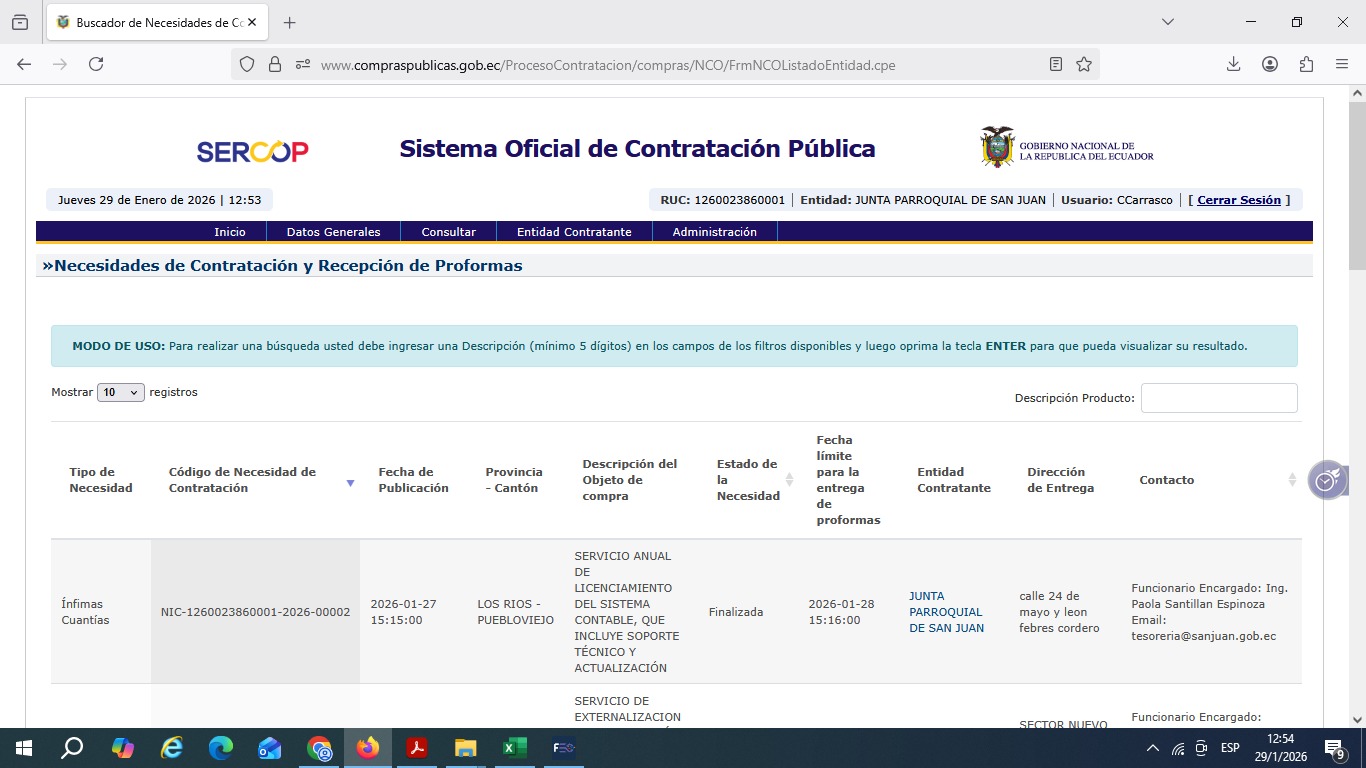Click the page vertical scrollbar
This screenshot has height=768, width=1366.
(1357, 400)
